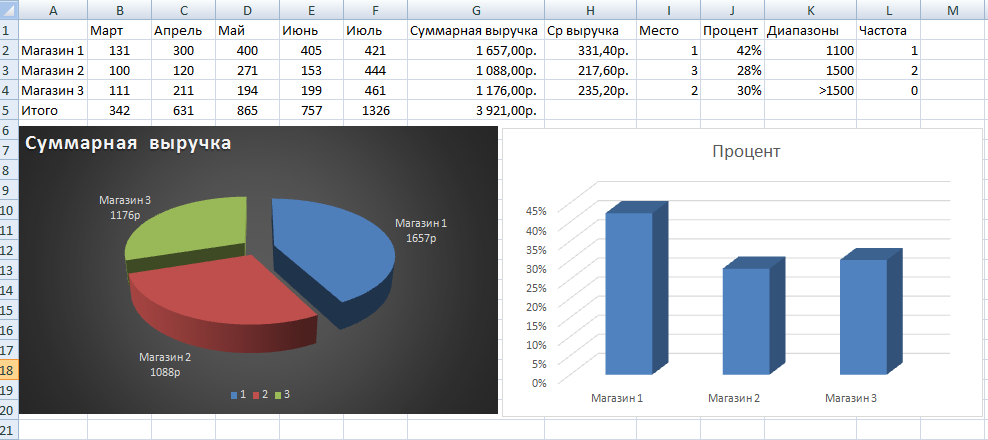
Task: Select column header G
Action: 476,10
